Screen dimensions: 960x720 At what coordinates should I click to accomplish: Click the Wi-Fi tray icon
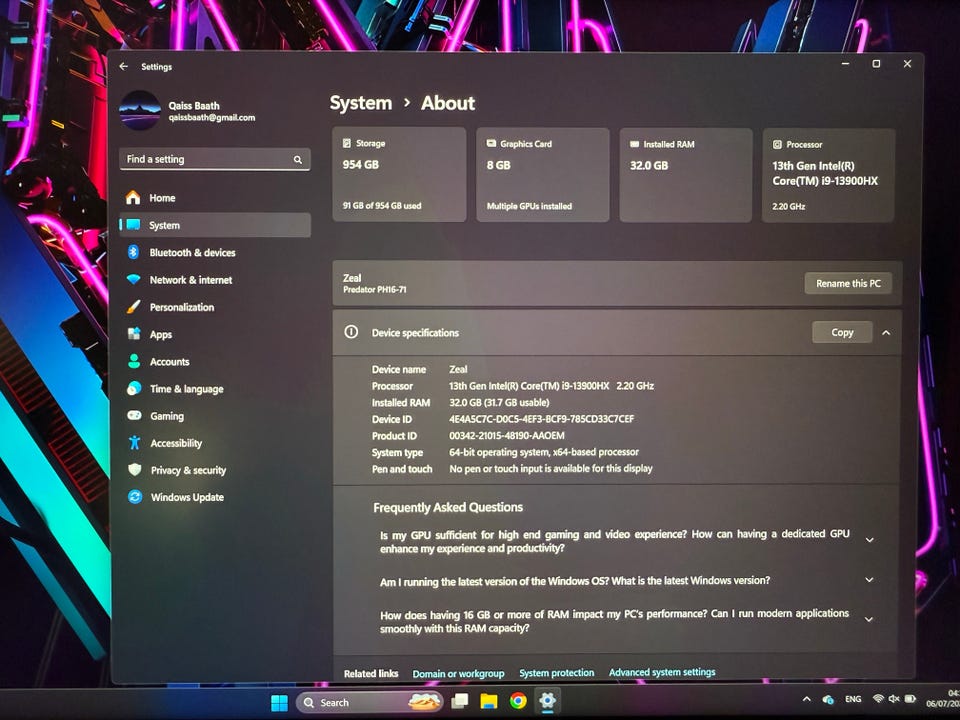pyautogui.click(x=878, y=699)
